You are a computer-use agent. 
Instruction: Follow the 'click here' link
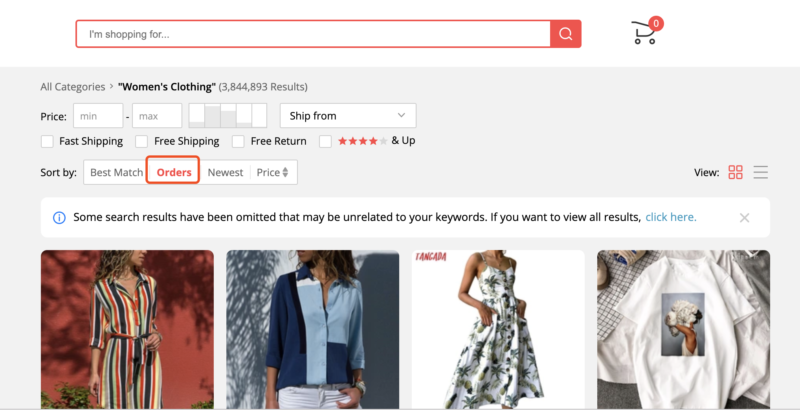[x=670, y=217]
